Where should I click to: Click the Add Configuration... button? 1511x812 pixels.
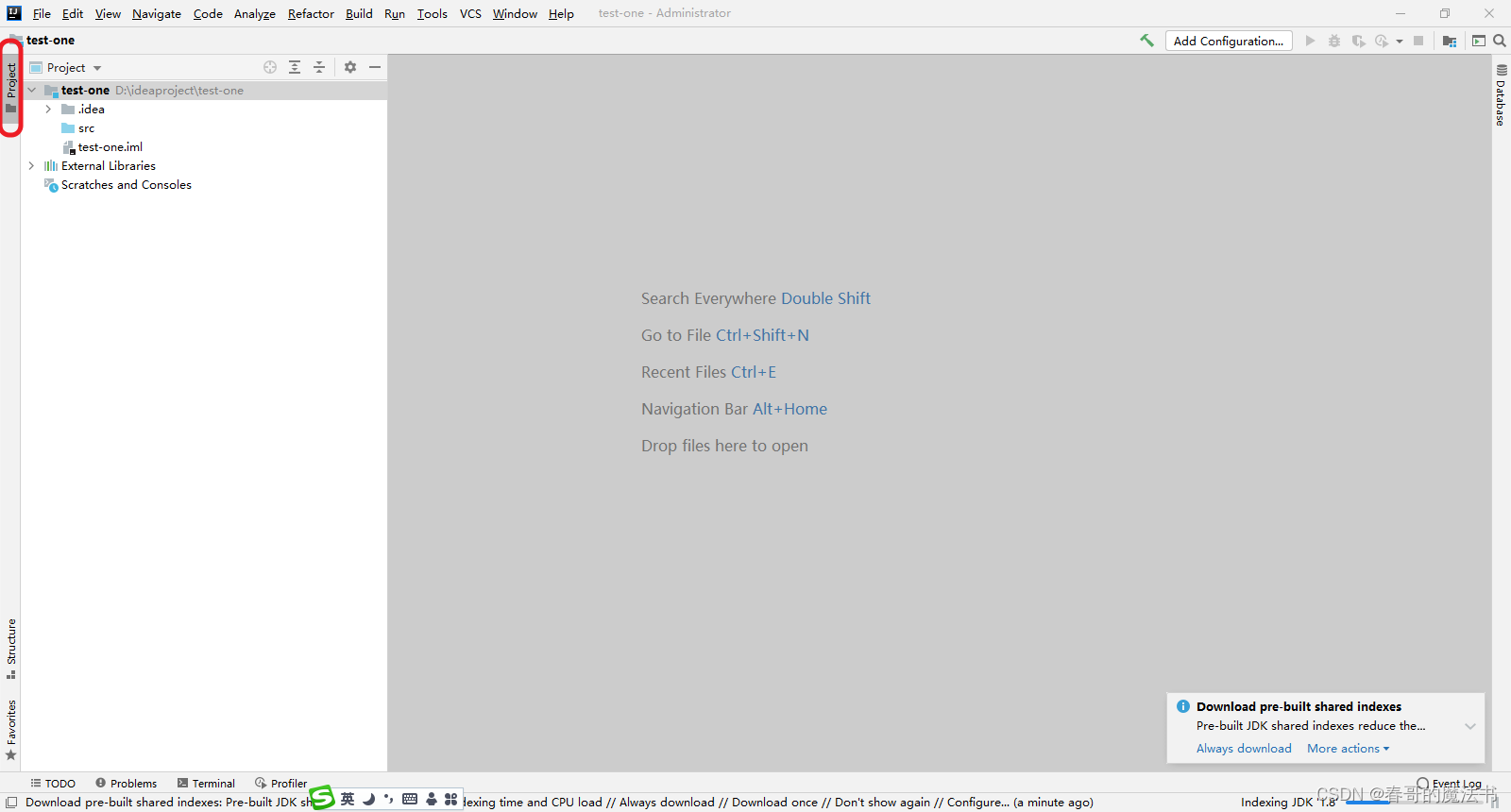click(x=1229, y=41)
